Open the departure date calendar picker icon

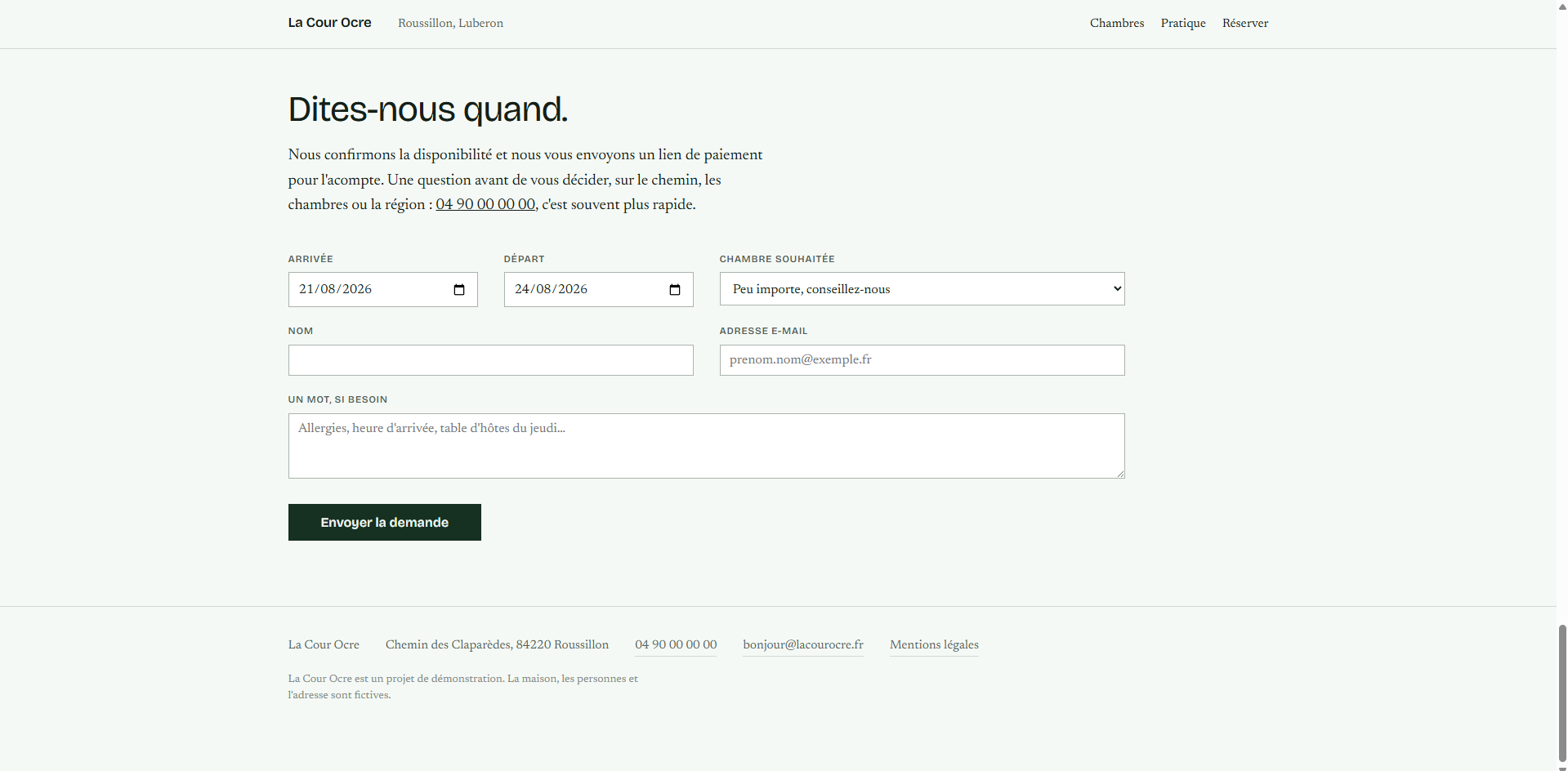(x=675, y=290)
